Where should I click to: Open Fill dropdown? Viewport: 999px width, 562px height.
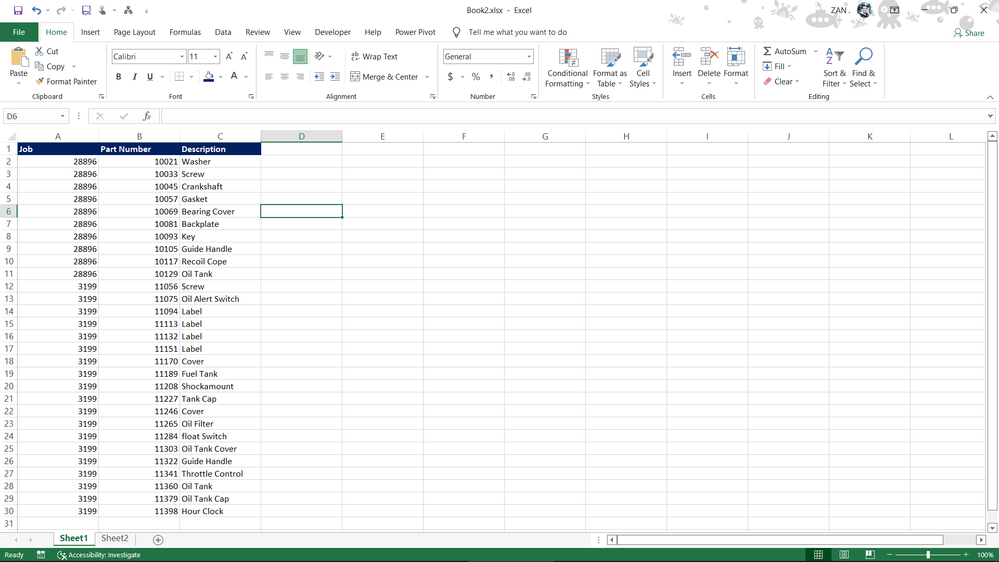(x=777, y=66)
